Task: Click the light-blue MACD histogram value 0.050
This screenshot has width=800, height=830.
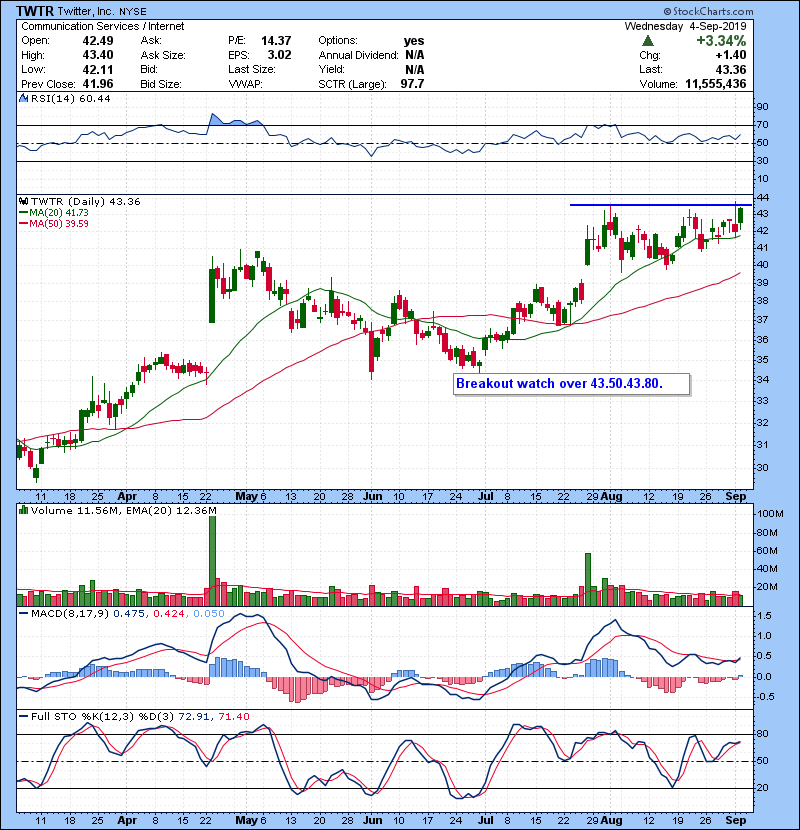Action: (209, 614)
